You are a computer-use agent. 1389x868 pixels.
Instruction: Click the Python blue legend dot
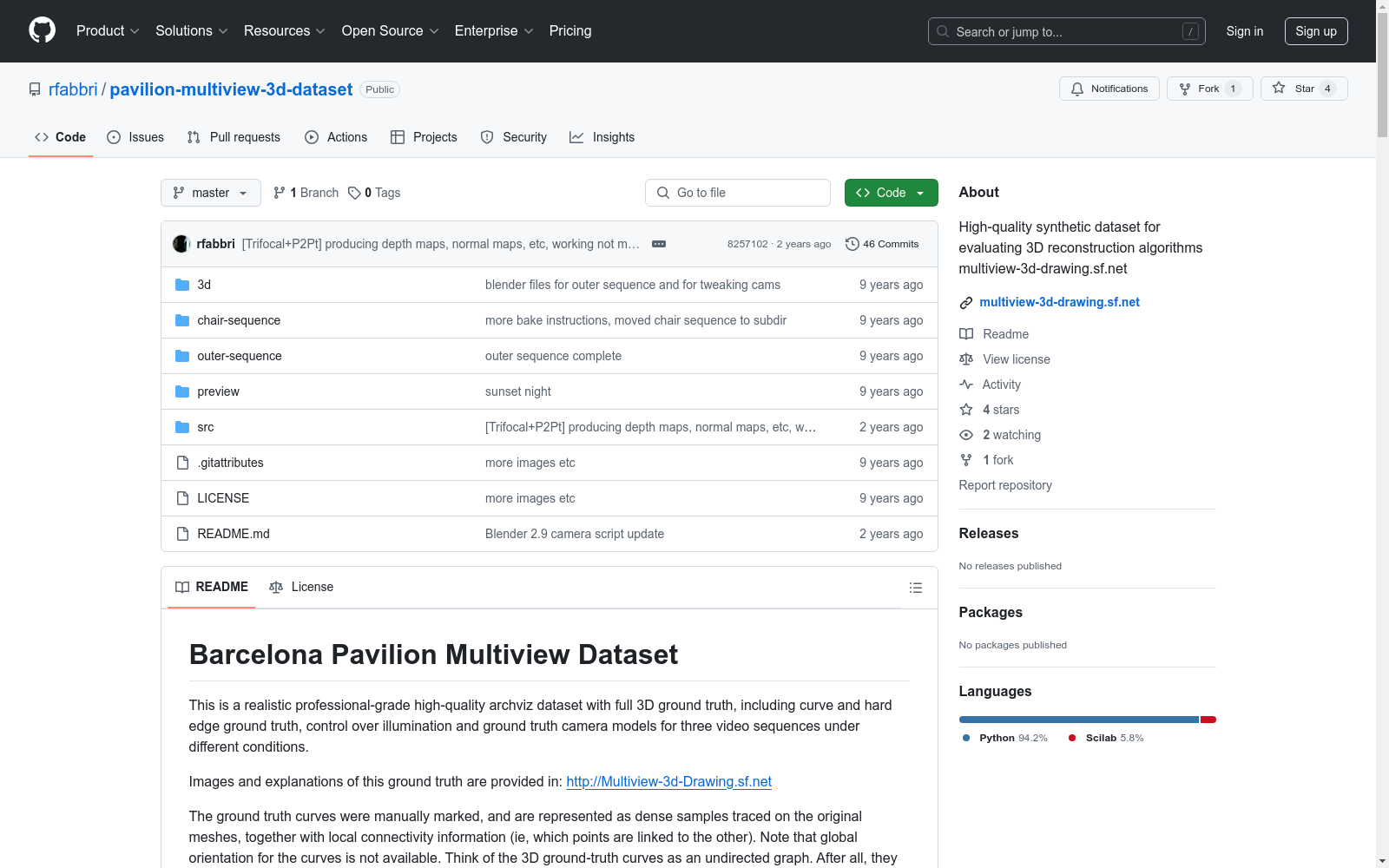tap(966, 738)
